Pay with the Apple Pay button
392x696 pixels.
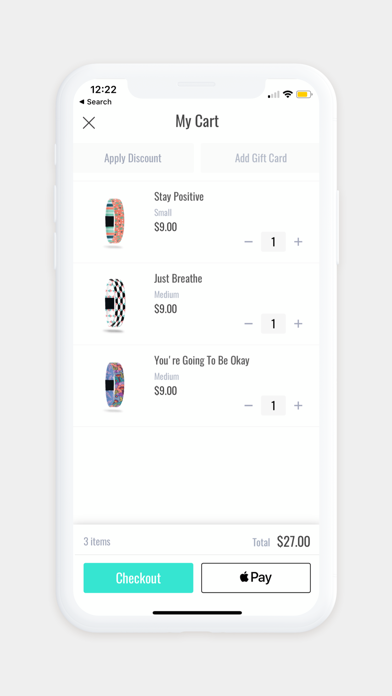pos(256,578)
